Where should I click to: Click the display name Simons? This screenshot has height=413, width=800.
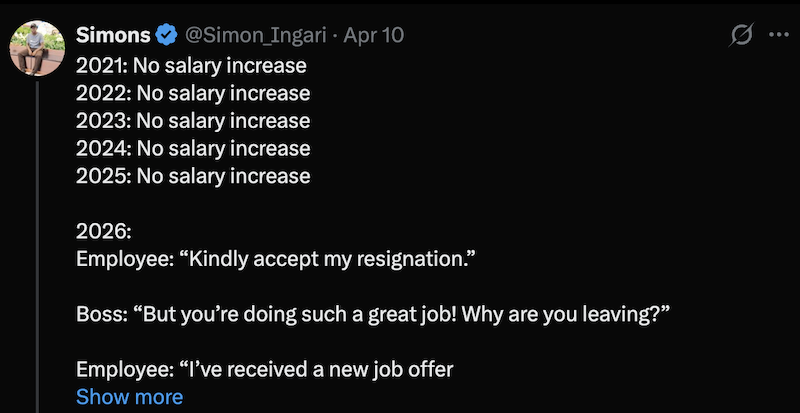(114, 36)
